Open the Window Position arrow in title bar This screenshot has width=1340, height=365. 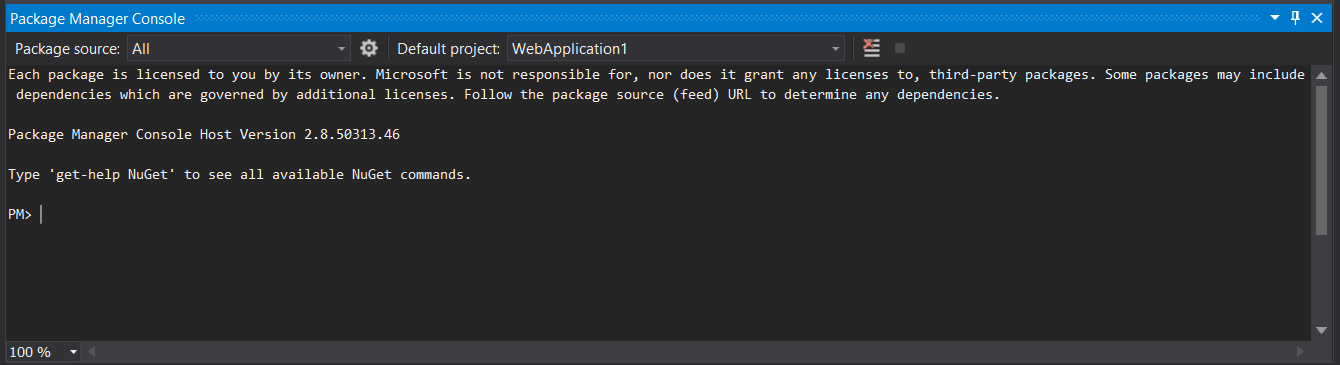click(1275, 18)
